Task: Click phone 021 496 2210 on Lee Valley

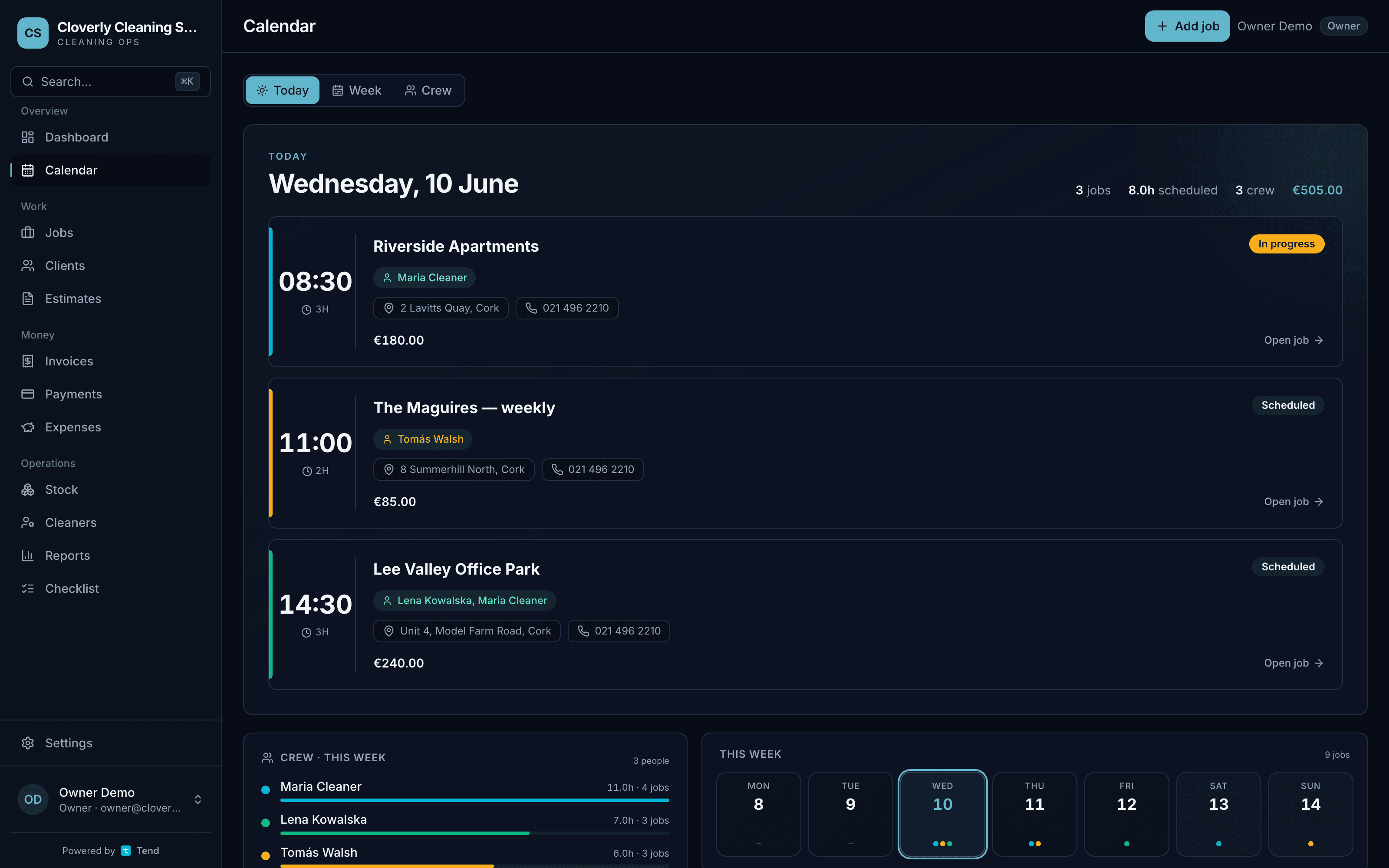Action: (619, 631)
